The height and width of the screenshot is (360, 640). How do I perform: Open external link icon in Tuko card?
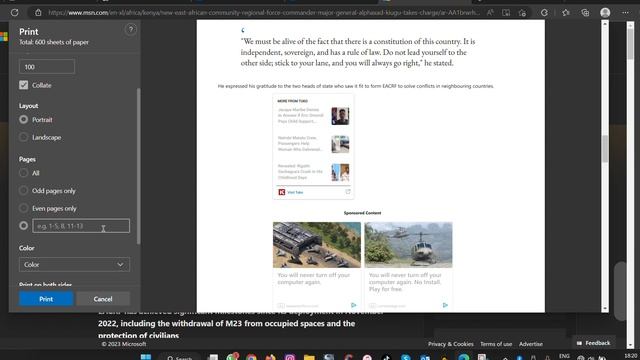coord(348,191)
